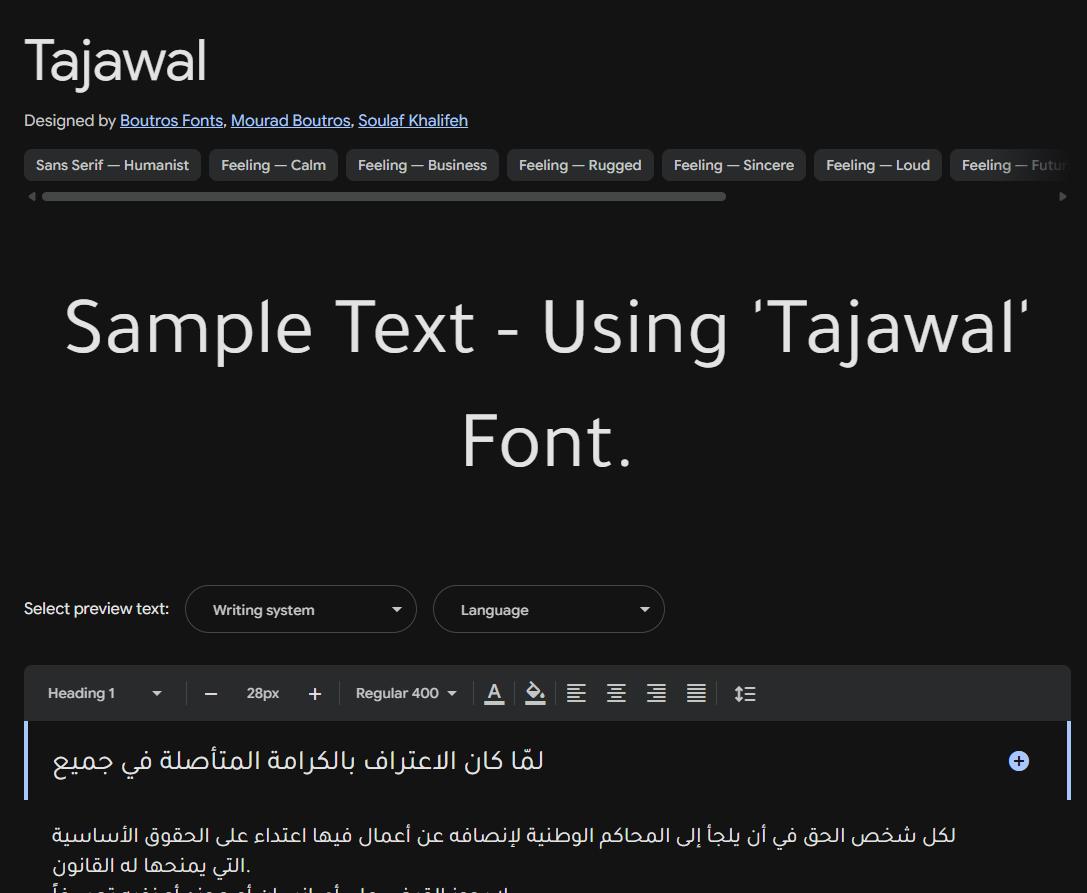Open line height spacing control
Screen dimensions: 1087x893
[x=745, y=693]
